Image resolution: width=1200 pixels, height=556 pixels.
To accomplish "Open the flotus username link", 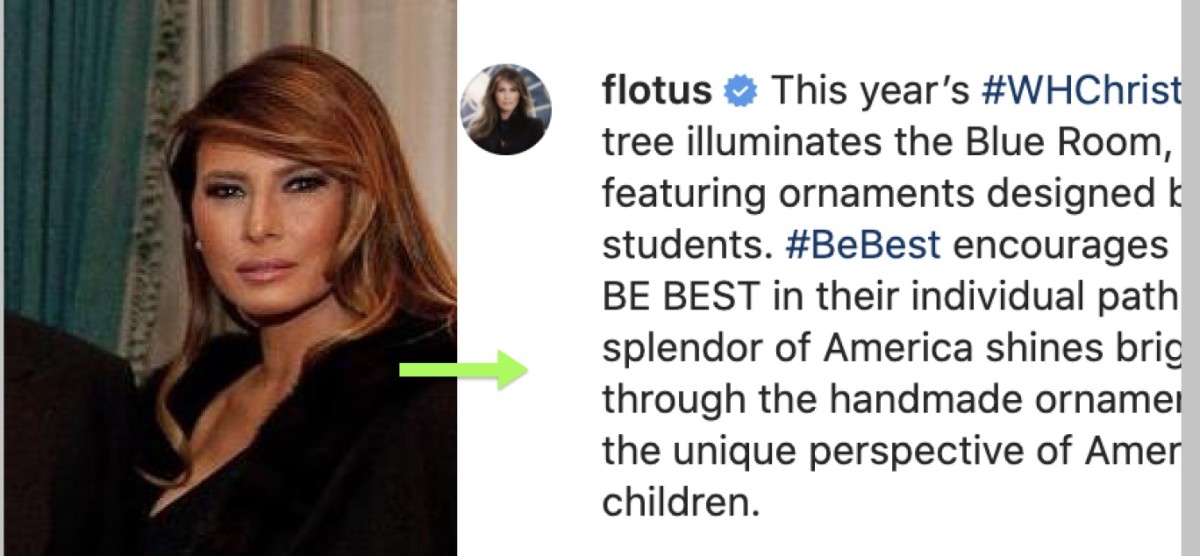I will (x=657, y=92).
